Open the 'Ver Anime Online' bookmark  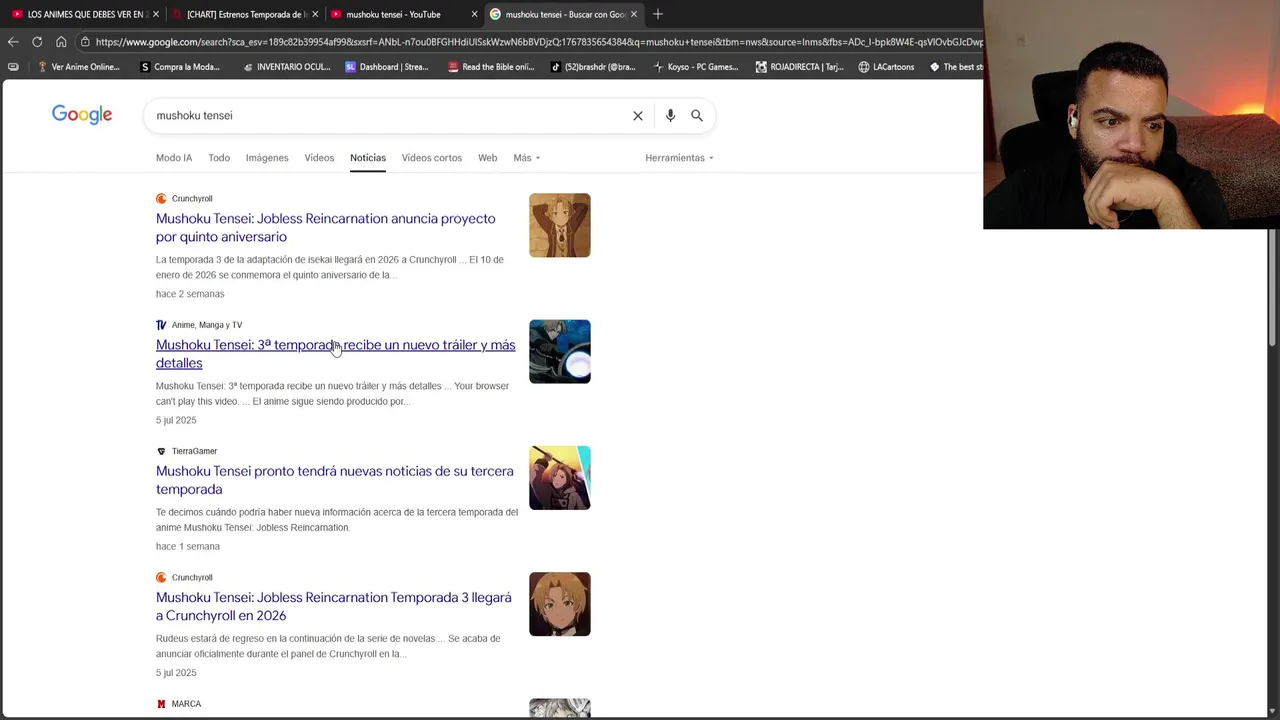pyautogui.click(x=78, y=67)
